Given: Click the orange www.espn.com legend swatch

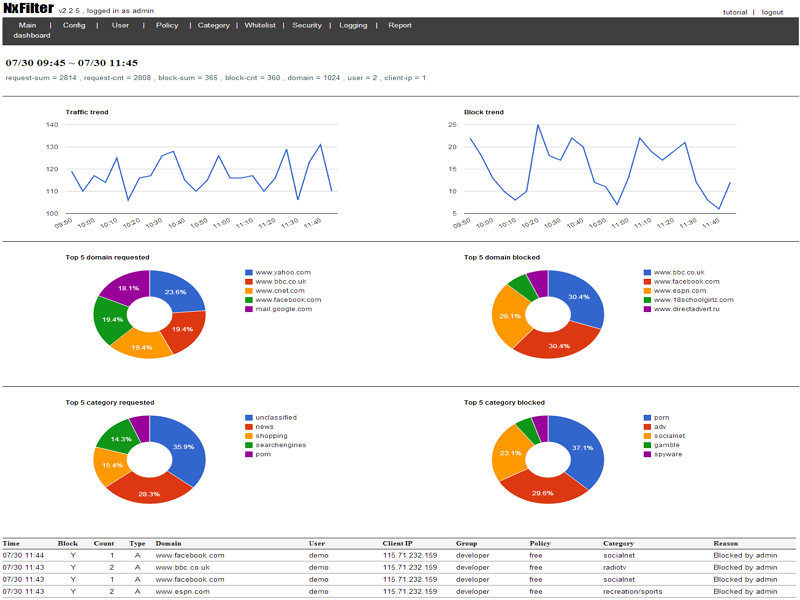Looking at the screenshot, I should 647,291.
